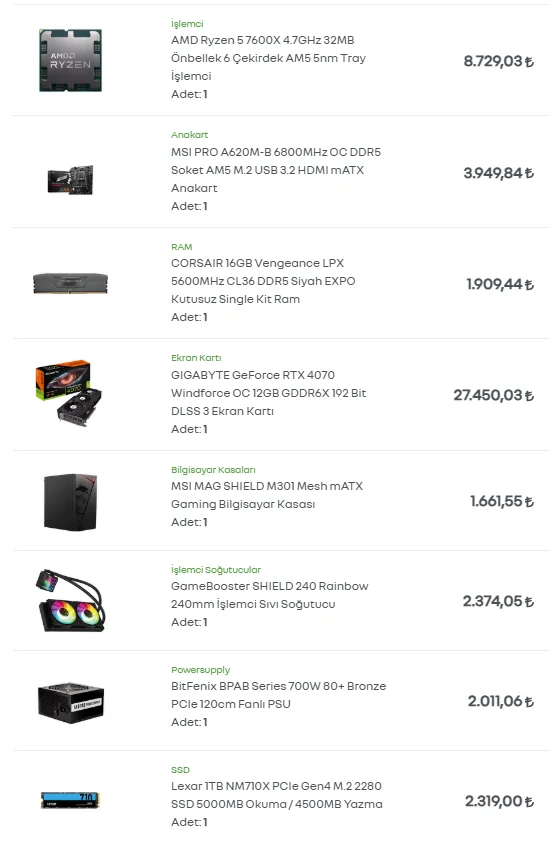The image size is (549, 856).
Task: Open the Bilgisayar Kasaları category
Action: click(213, 470)
